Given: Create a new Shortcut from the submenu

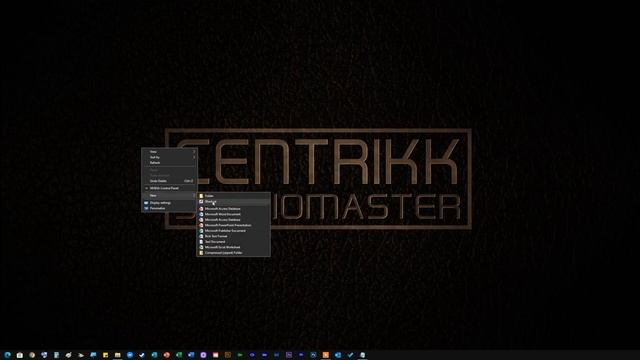Looking at the screenshot, I should pyautogui.click(x=233, y=202).
